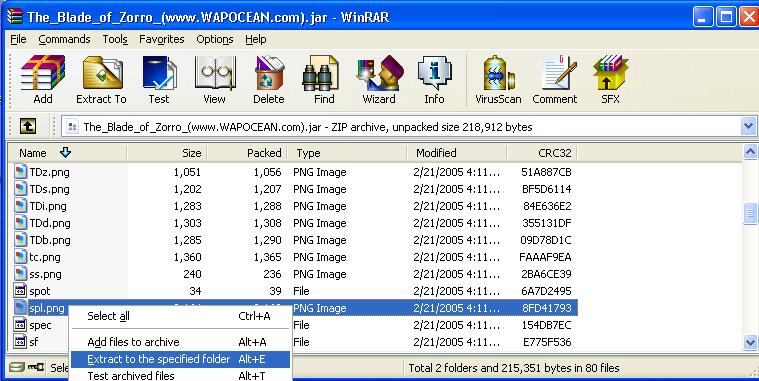Select the TDi.png file icon

(20, 206)
